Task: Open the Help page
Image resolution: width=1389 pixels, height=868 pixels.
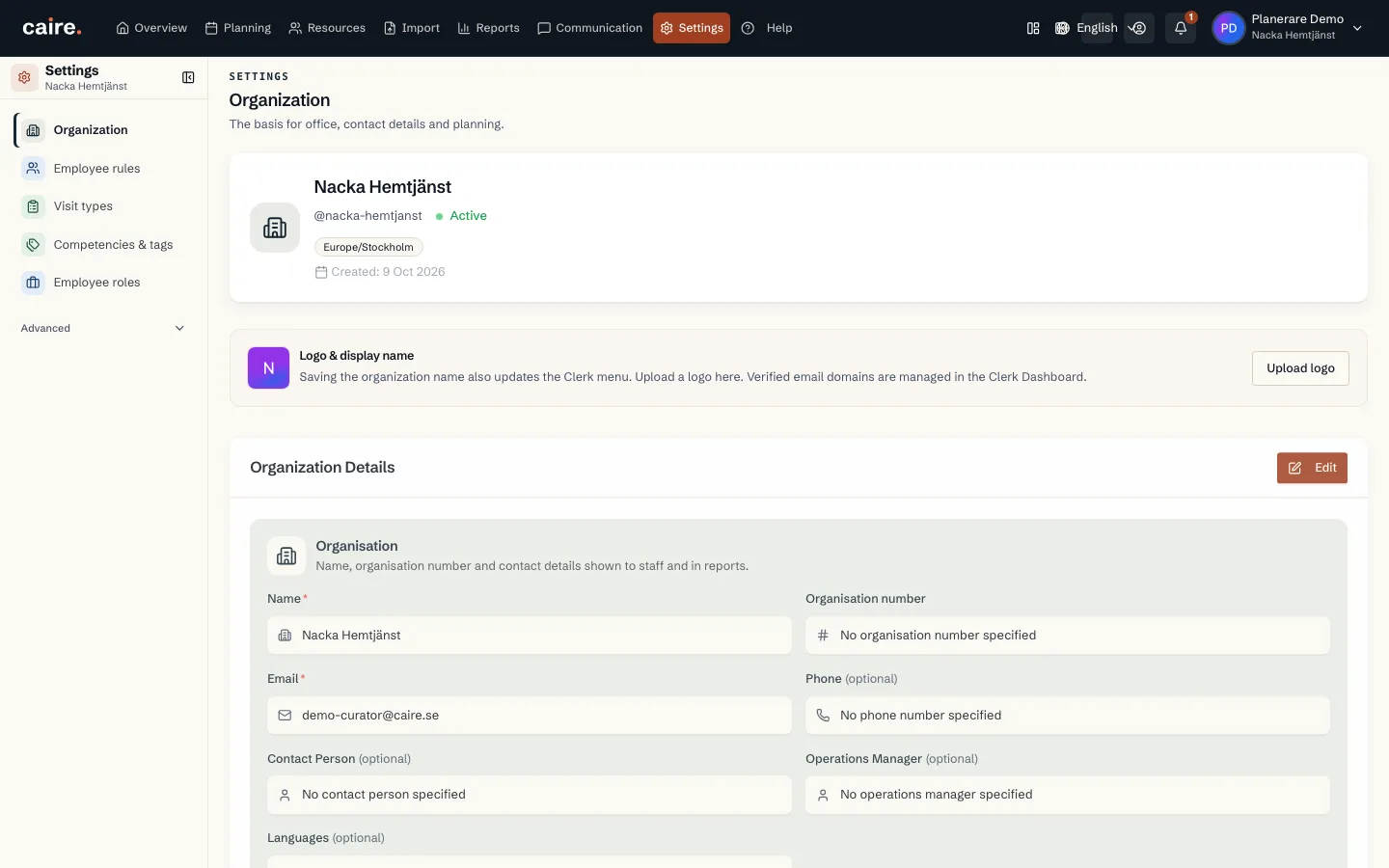Action: (767, 28)
